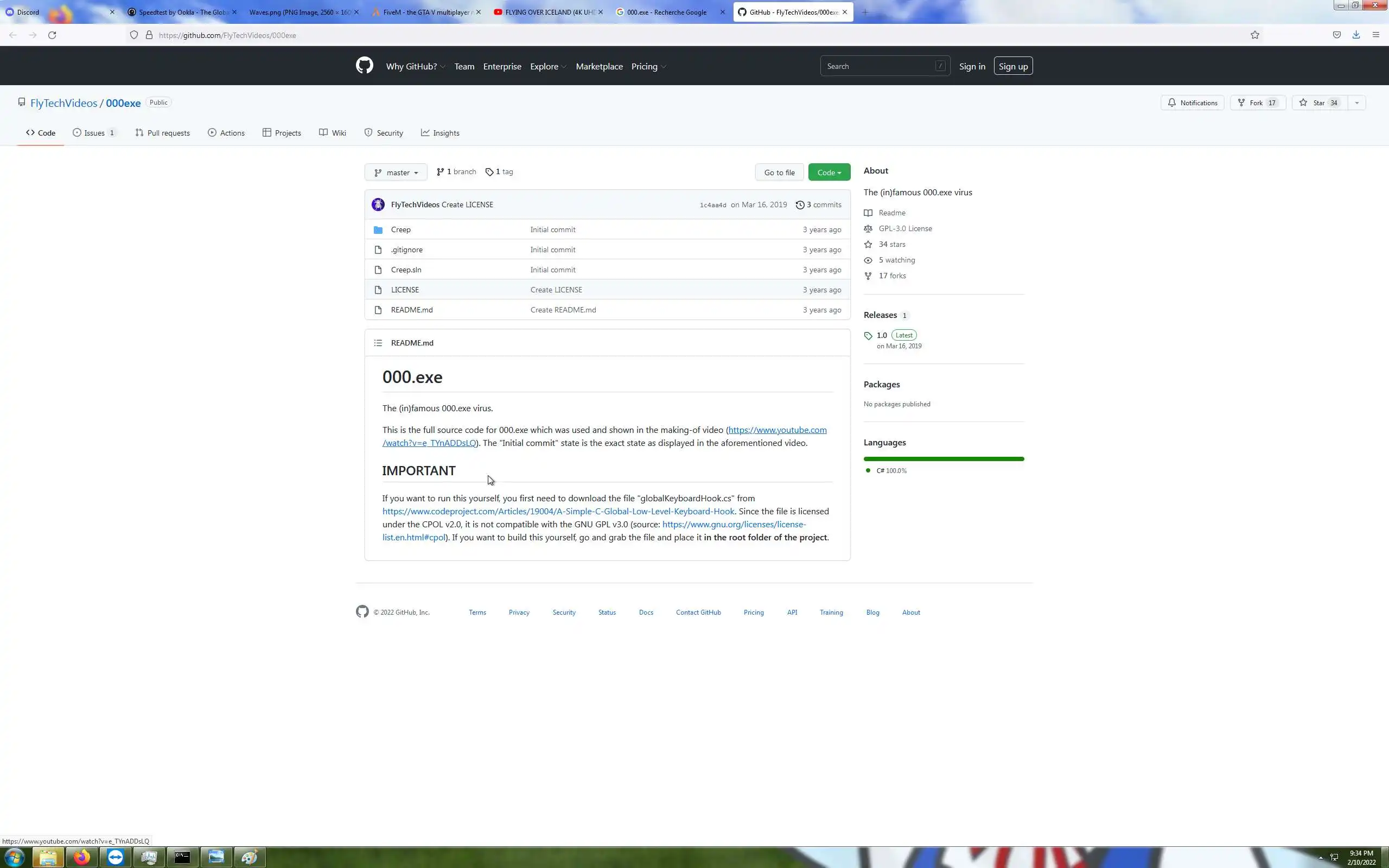Click the README table of contents icon

(x=378, y=343)
